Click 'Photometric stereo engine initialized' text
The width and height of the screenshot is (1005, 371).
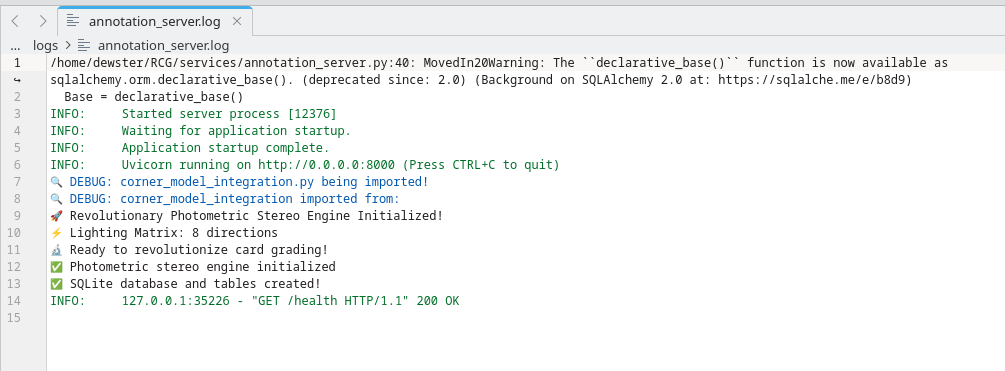tap(203, 267)
